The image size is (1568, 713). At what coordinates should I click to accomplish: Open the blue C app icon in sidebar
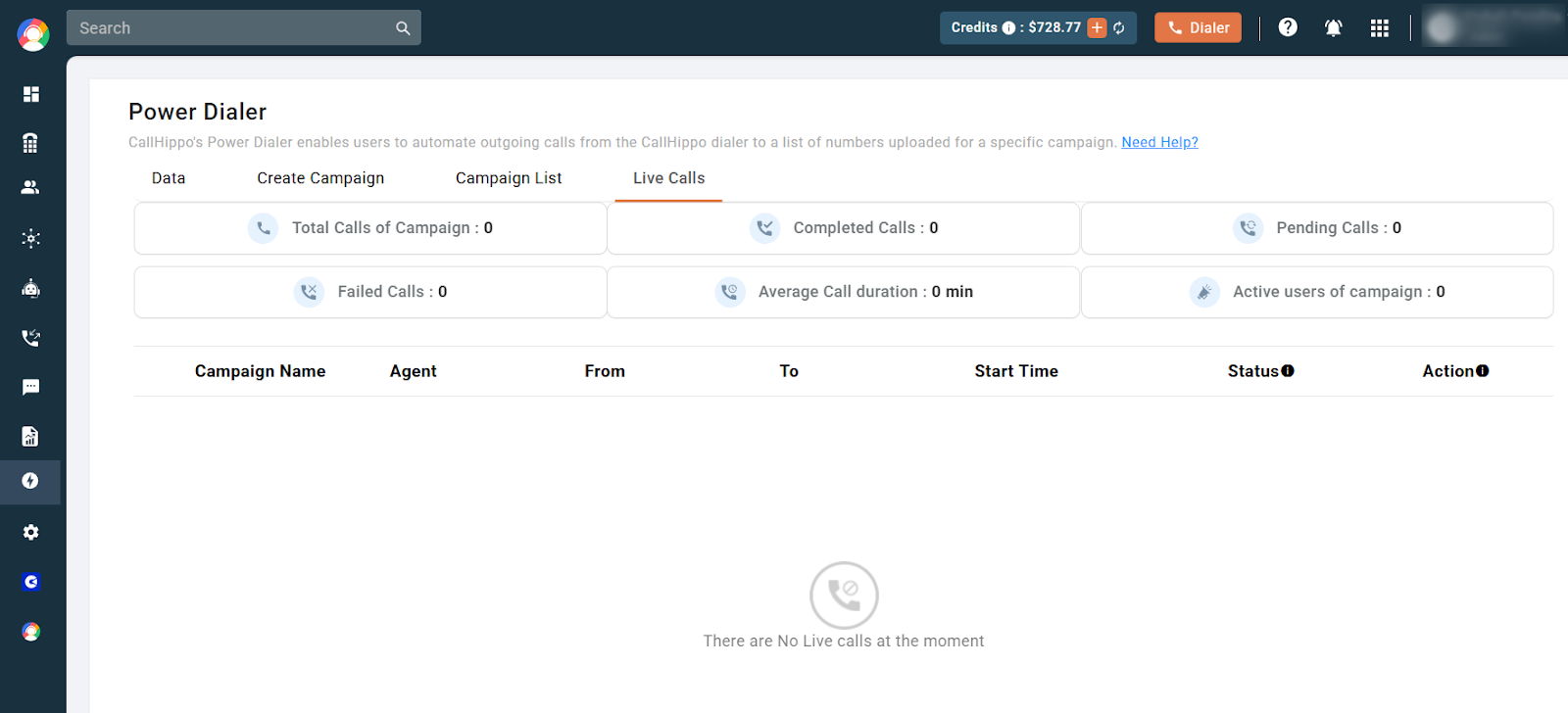coord(31,582)
